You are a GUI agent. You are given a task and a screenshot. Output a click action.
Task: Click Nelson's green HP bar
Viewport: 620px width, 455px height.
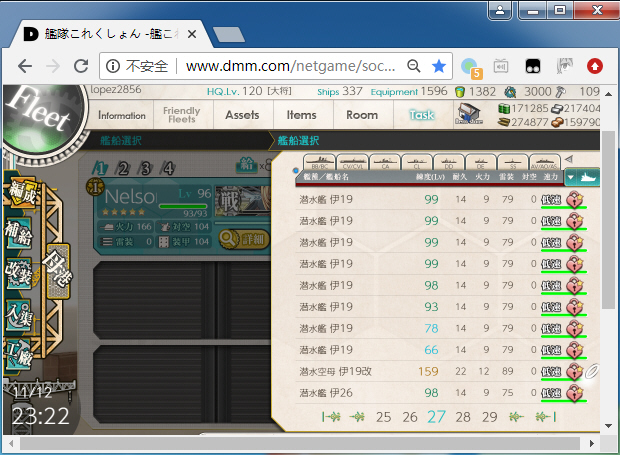coord(183,206)
